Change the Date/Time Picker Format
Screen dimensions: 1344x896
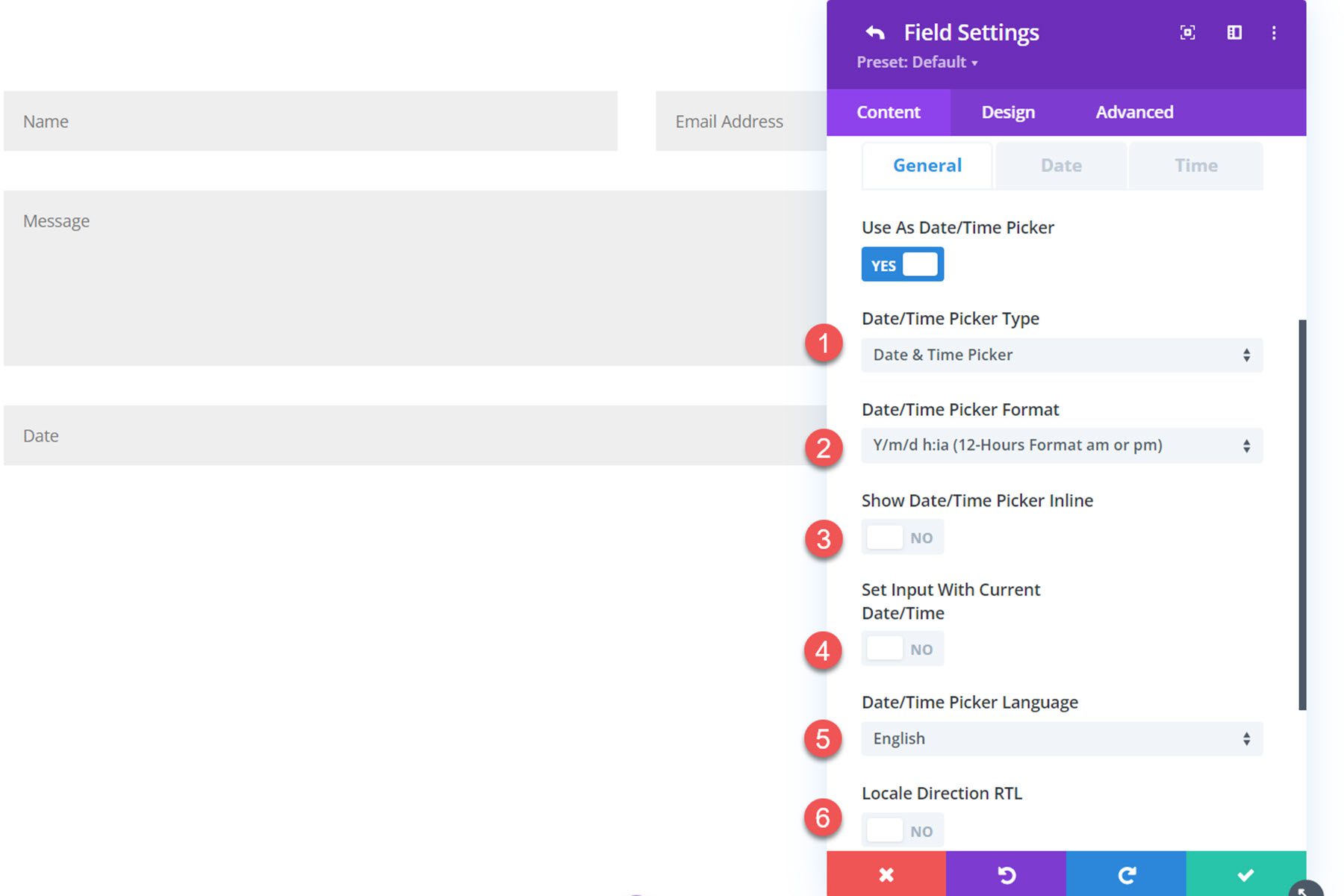pyautogui.click(x=1060, y=445)
